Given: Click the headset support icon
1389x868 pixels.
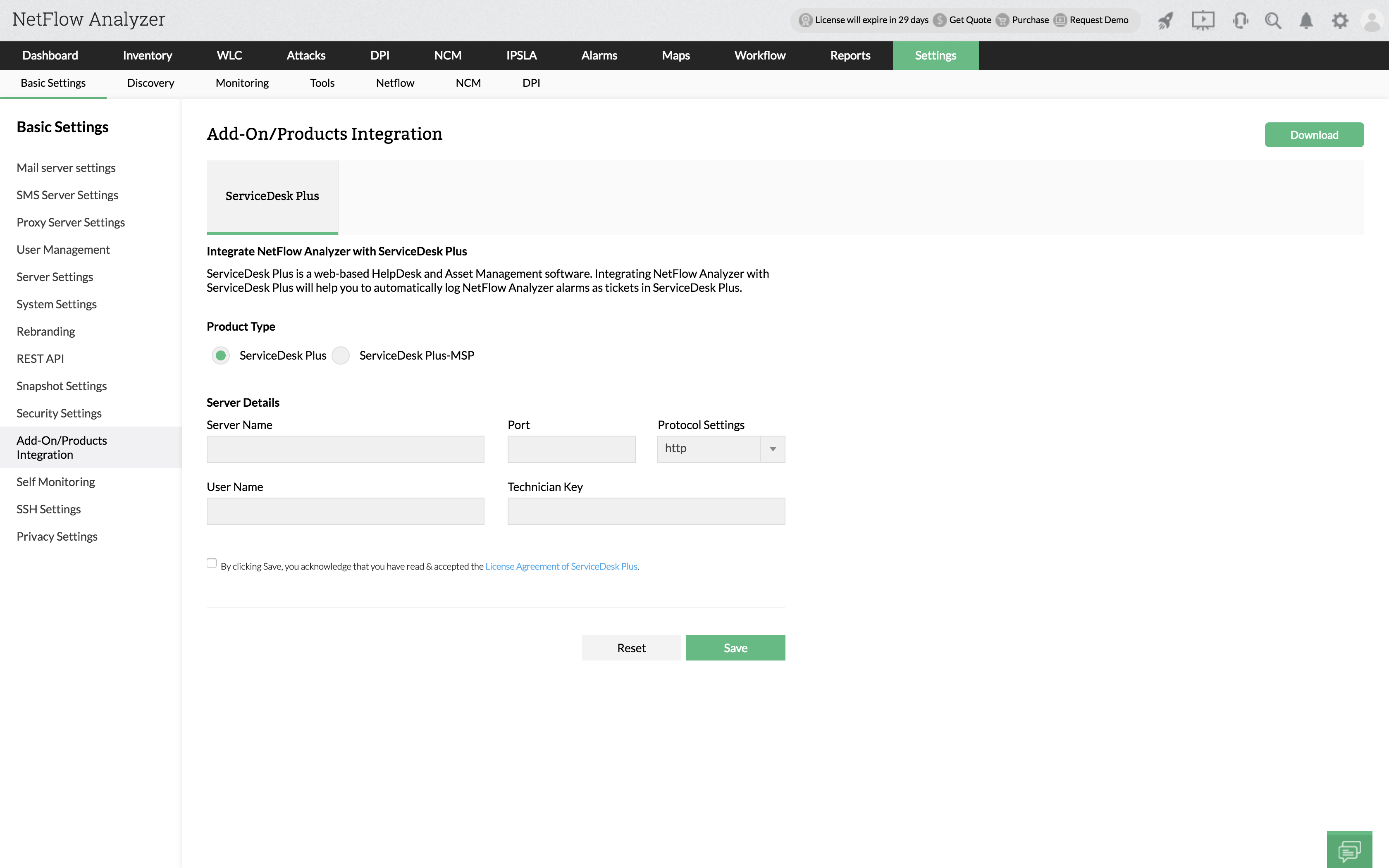Looking at the screenshot, I should (x=1240, y=21).
